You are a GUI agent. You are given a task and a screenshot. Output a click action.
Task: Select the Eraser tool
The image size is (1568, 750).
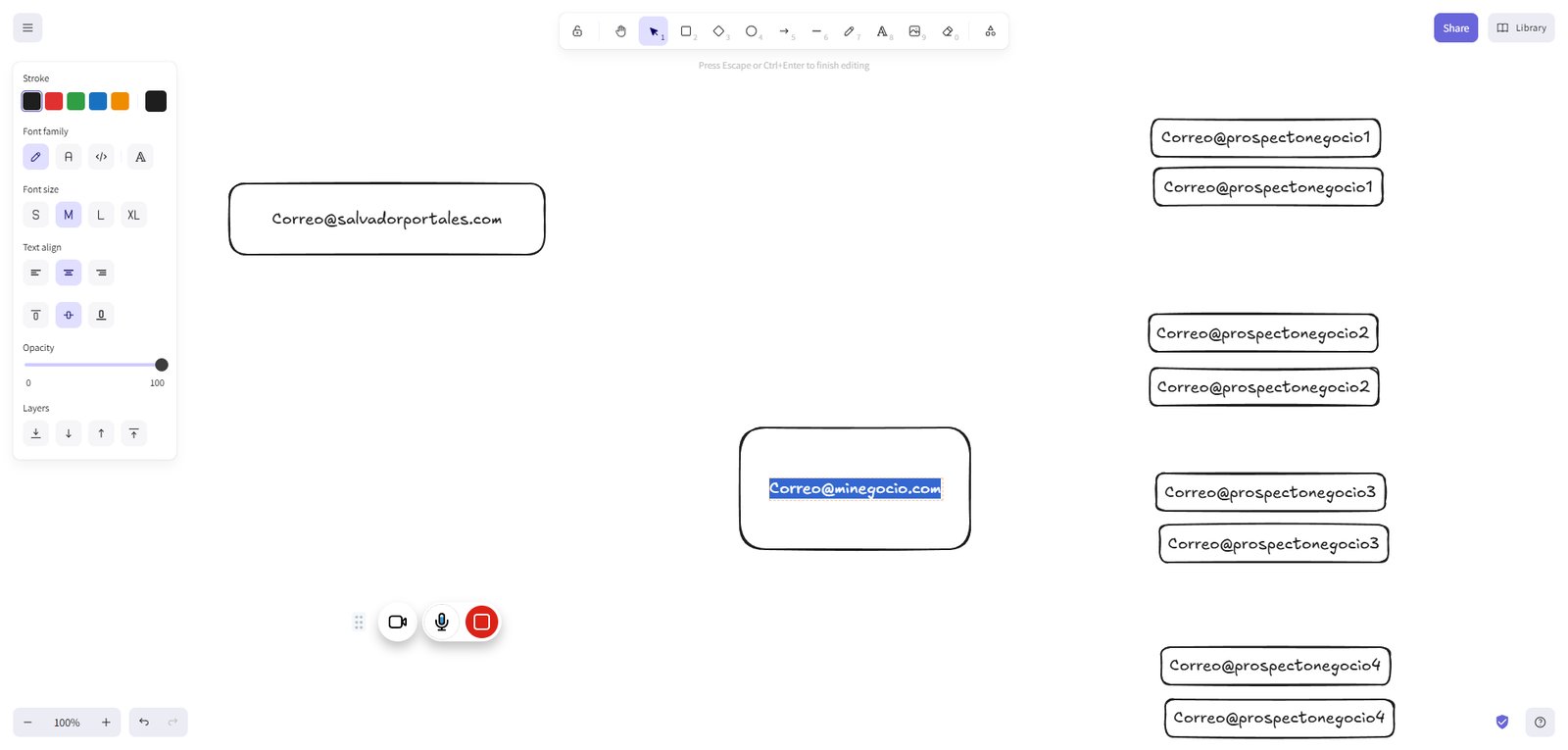pos(948,31)
